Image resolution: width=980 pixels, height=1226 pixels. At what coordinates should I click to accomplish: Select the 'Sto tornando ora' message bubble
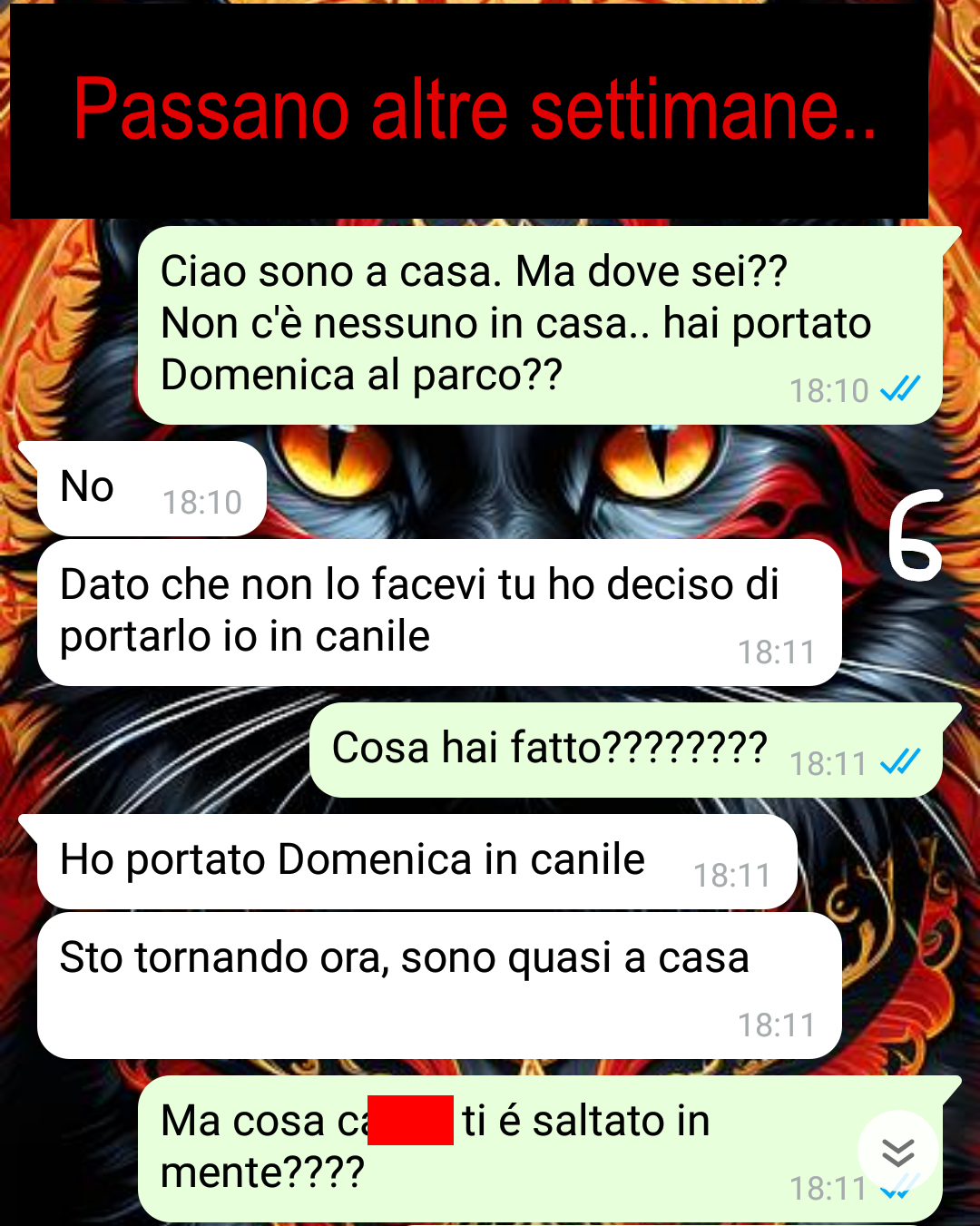point(439,986)
